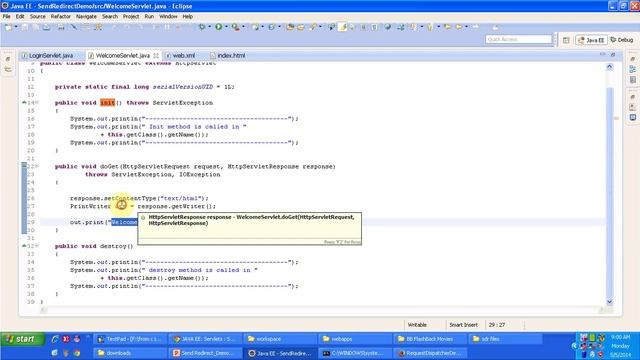The width and height of the screenshot is (640, 360).
Task: Open the Windows start menu
Action: 22,339
